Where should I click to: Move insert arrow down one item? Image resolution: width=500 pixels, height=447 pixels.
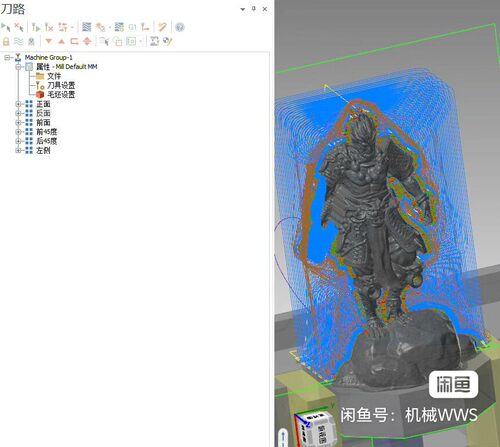49,41
